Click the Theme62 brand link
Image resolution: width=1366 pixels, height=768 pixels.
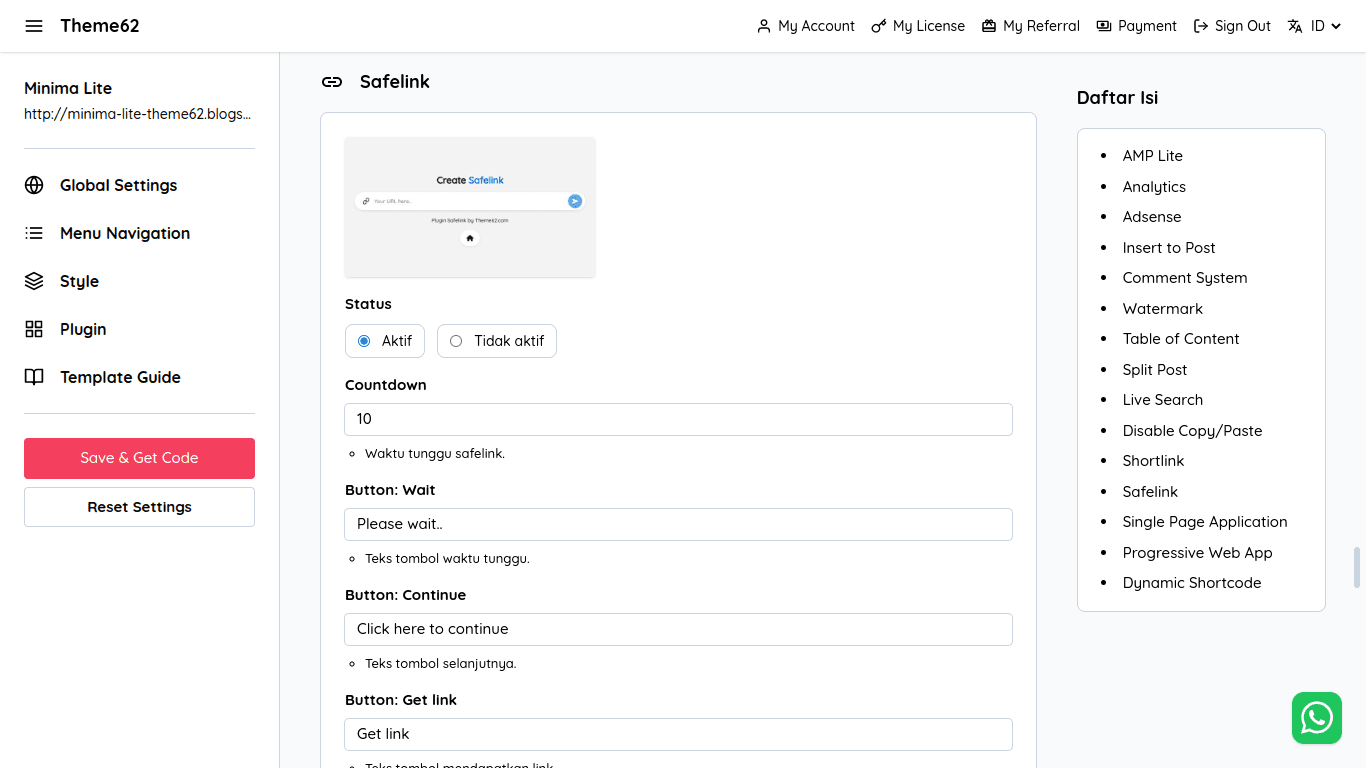(100, 26)
